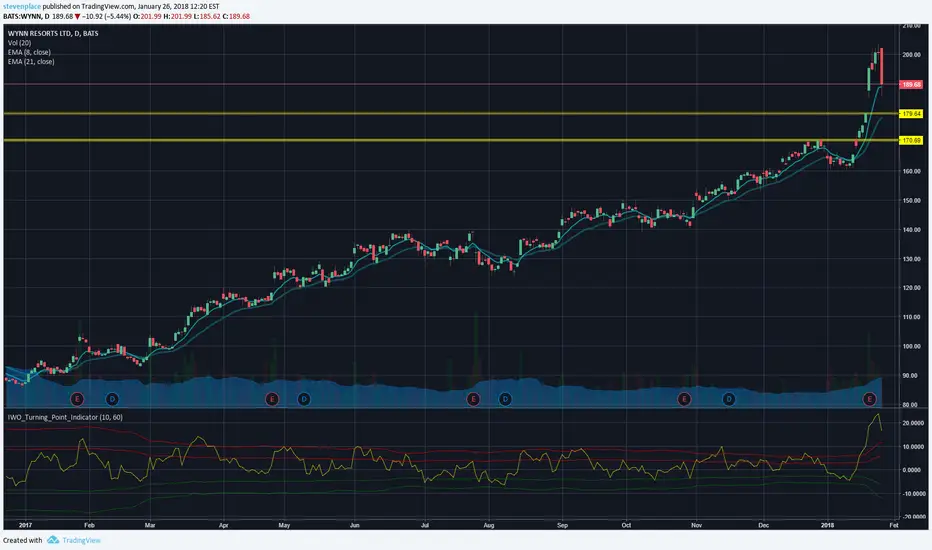Click the -10.0000 indicator axis label
This screenshot has width=932, height=550.
912,494
